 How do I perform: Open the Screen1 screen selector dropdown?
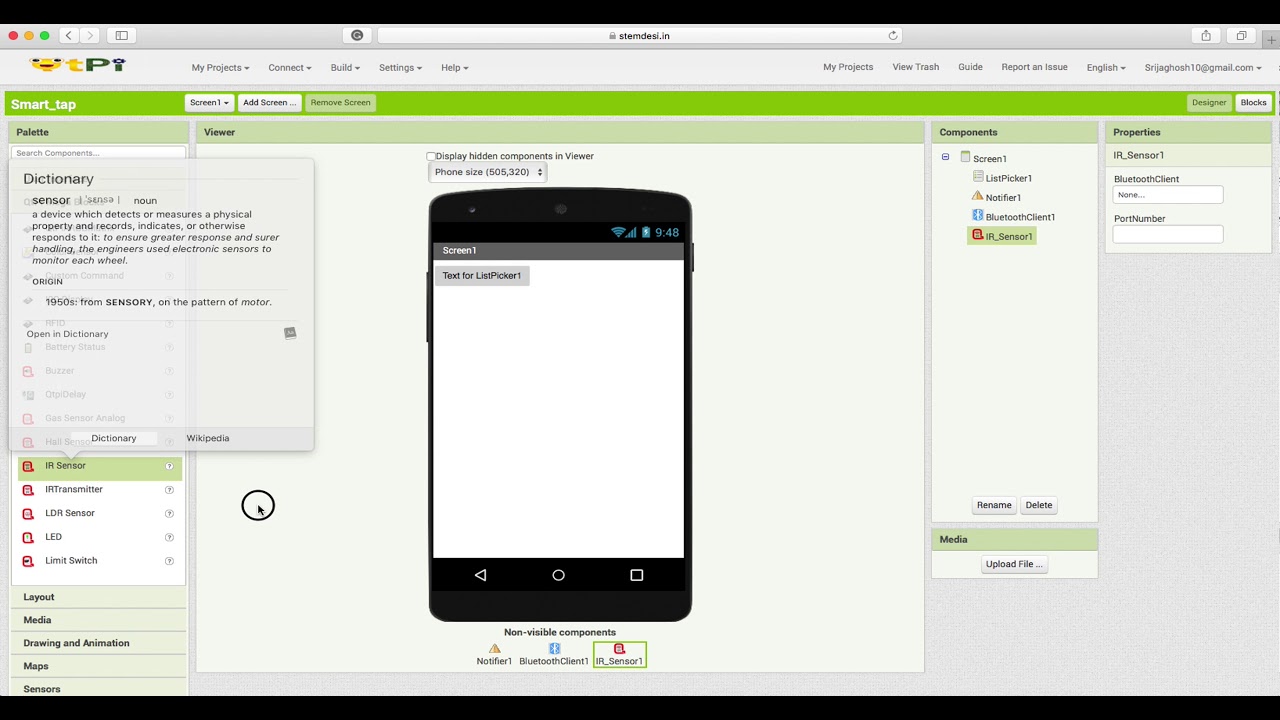click(209, 102)
